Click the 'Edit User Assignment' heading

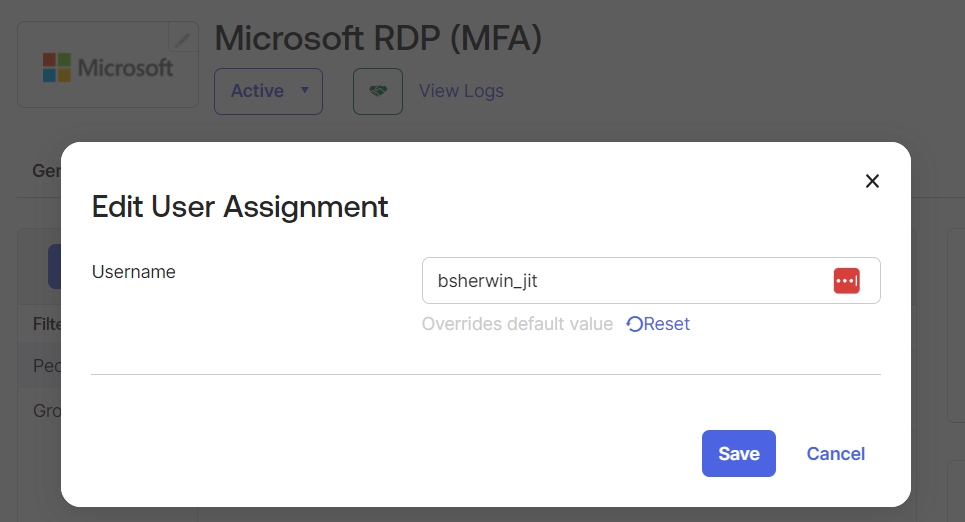click(x=240, y=207)
